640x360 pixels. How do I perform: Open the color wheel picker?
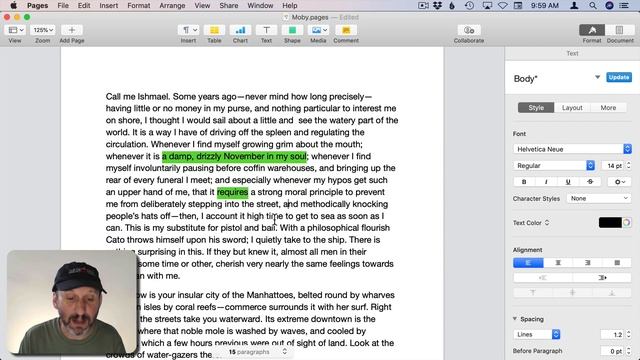click(x=627, y=222)
